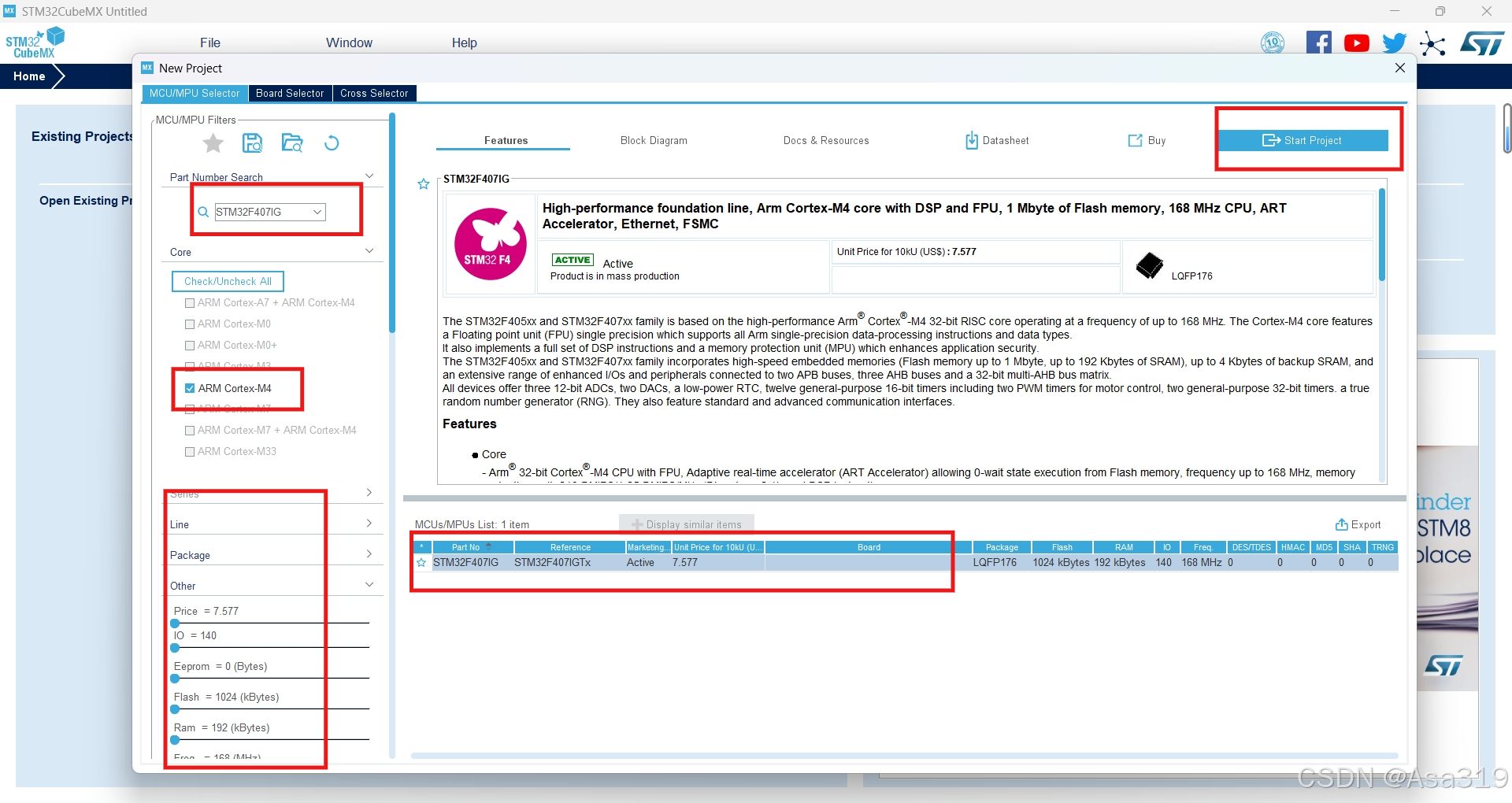The height and width of the screenshot is (803, 1512).
Task: Click the Export list icon
Action: click(x=1341, y=524)
